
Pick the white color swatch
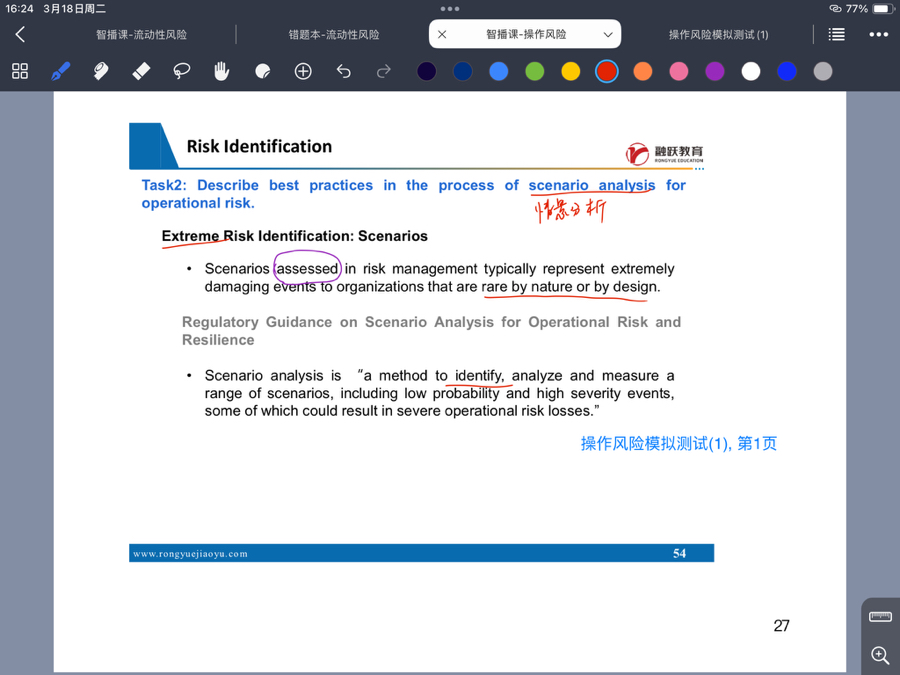coord(751,71)
